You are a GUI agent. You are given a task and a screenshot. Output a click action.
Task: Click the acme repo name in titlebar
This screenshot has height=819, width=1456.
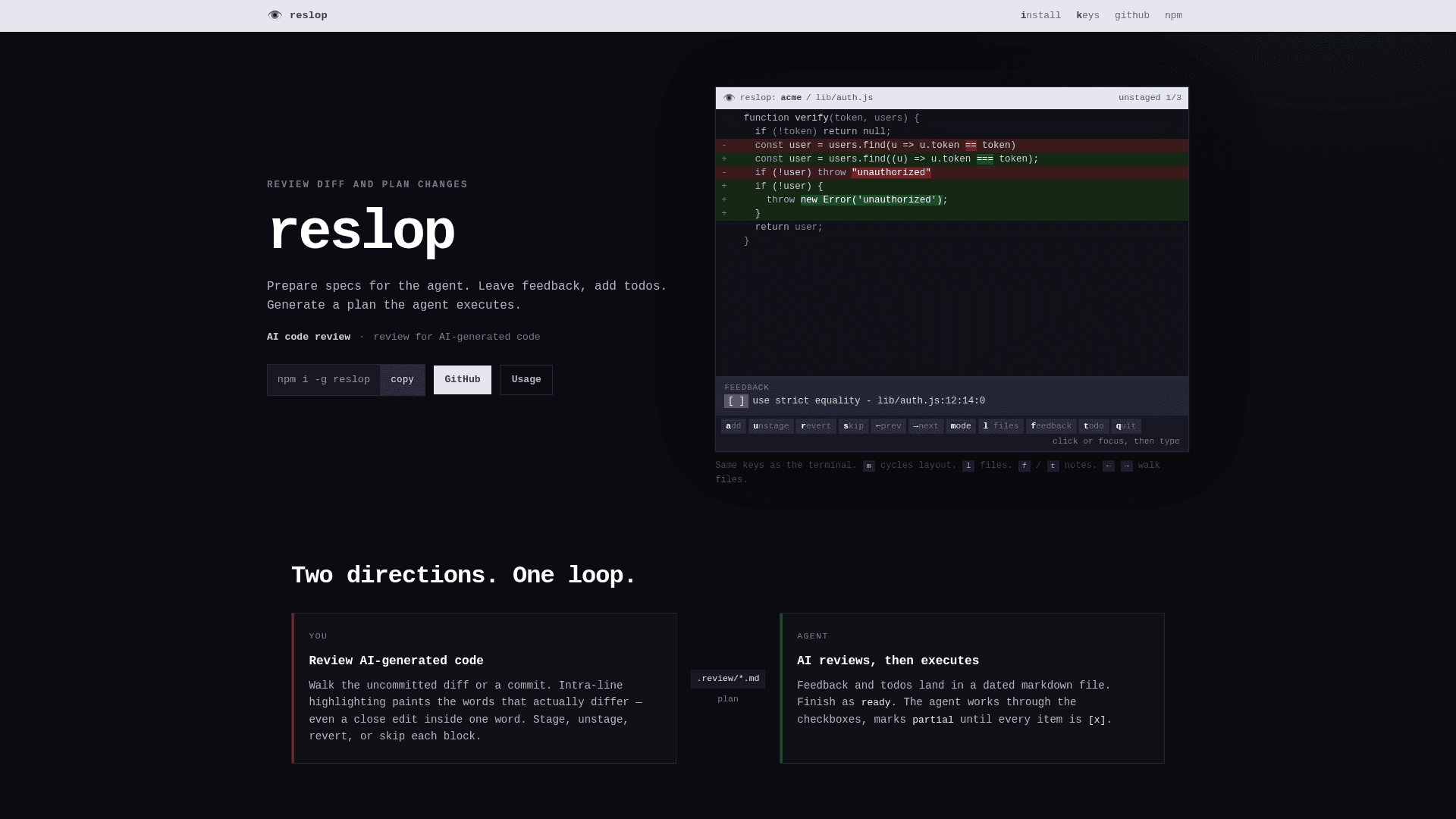(x=791, y=98)
